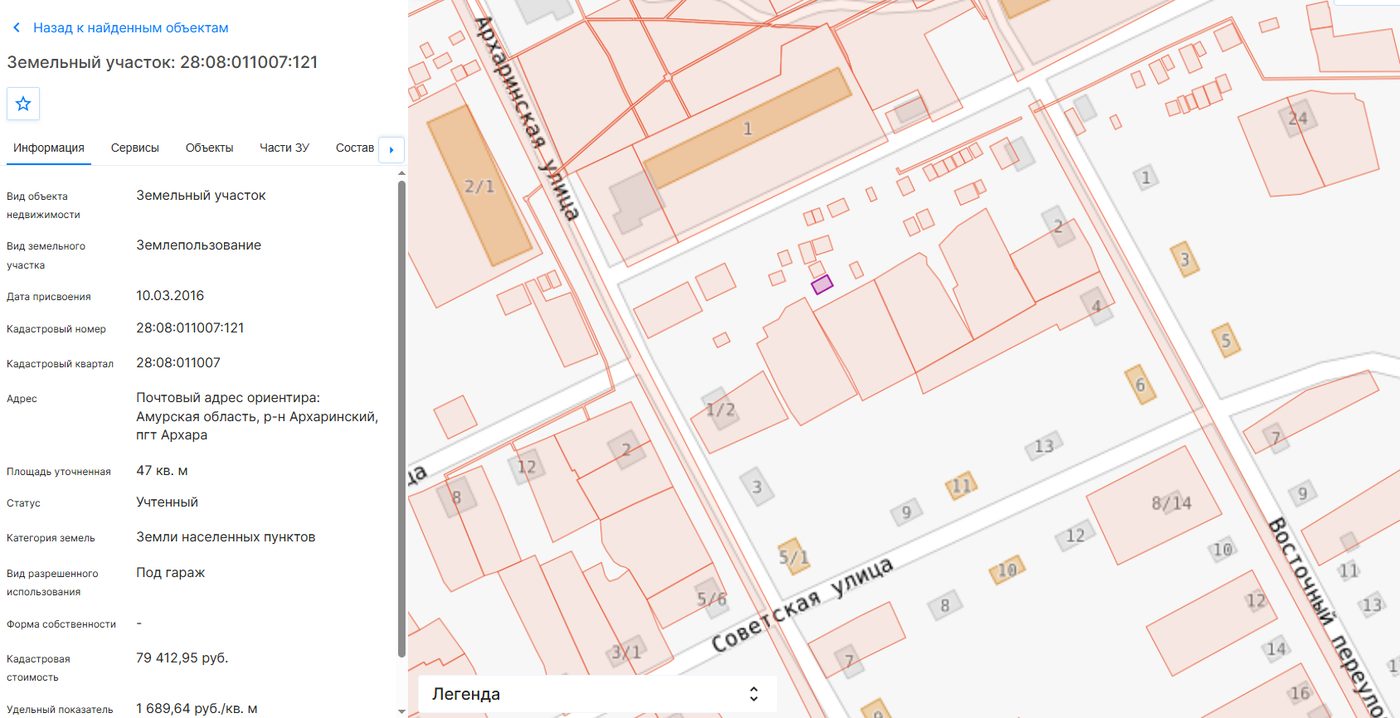Switch to the Сервисы tab
The image size is (1400, 718).
135,148
